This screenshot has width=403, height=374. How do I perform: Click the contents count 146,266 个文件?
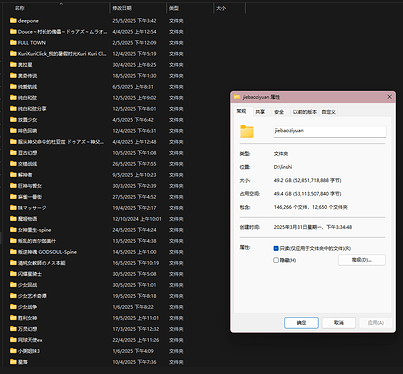click(x=311, y=207)
